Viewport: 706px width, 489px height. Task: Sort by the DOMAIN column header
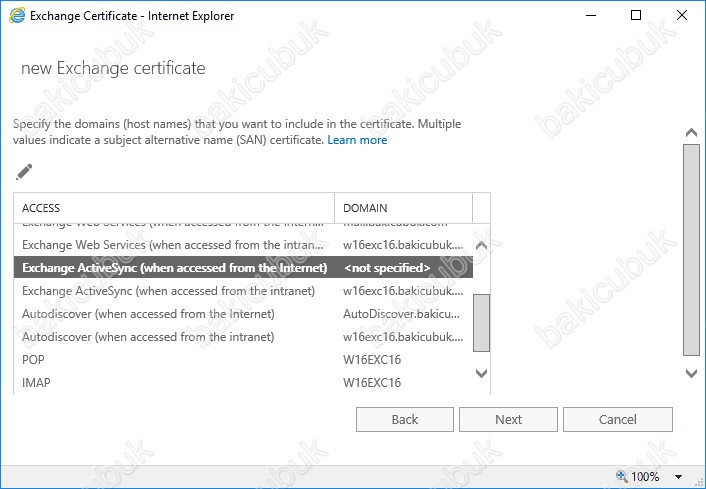pos(403,208)
